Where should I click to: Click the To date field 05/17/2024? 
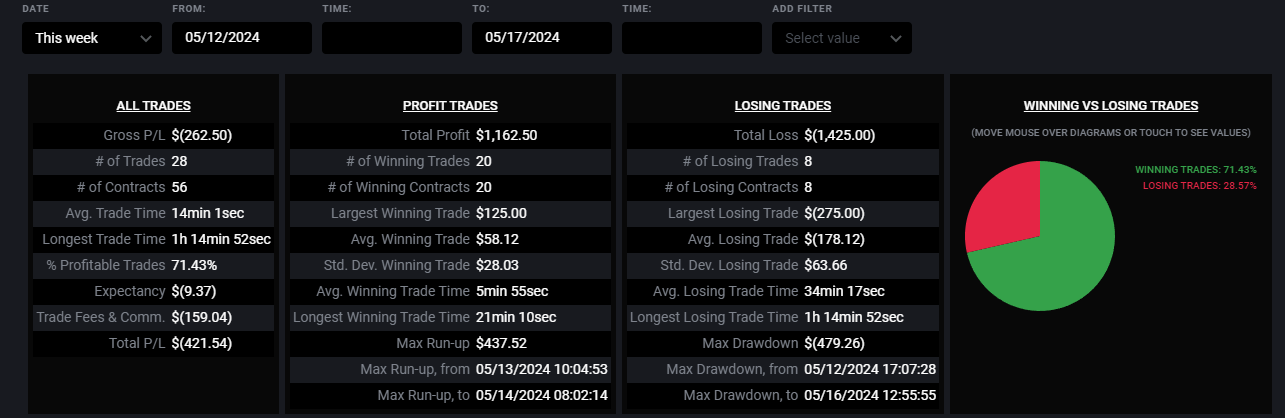541,38
